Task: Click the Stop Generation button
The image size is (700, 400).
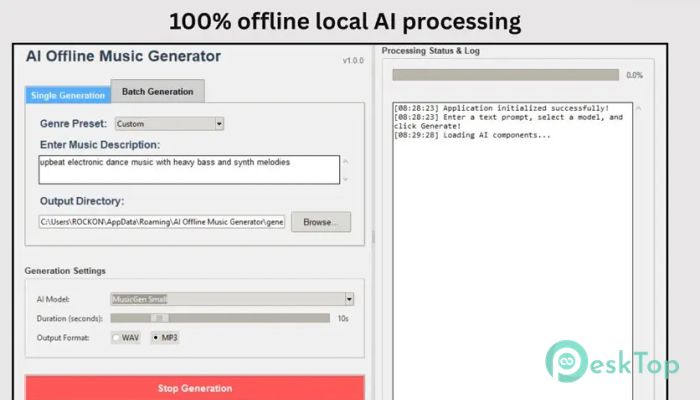Action: [195, 388]
